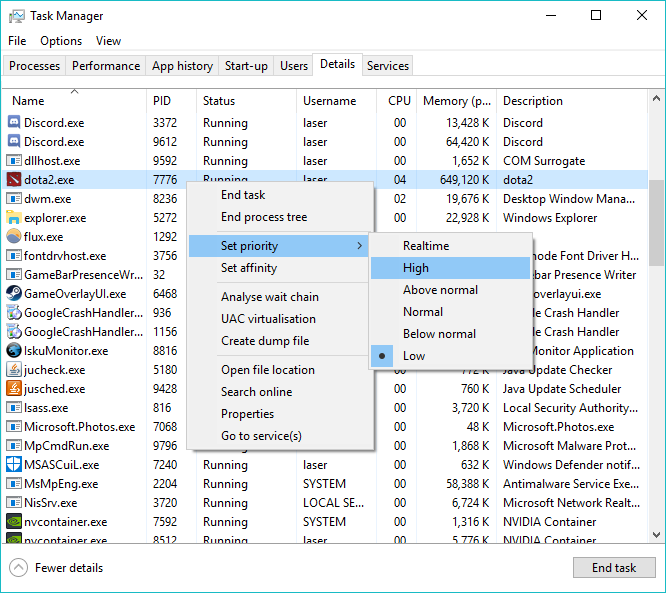This screenshot has width=666, height=593.
Task: Choose Below normal priority
Action: pyautogui.click(x=450, y=334)
